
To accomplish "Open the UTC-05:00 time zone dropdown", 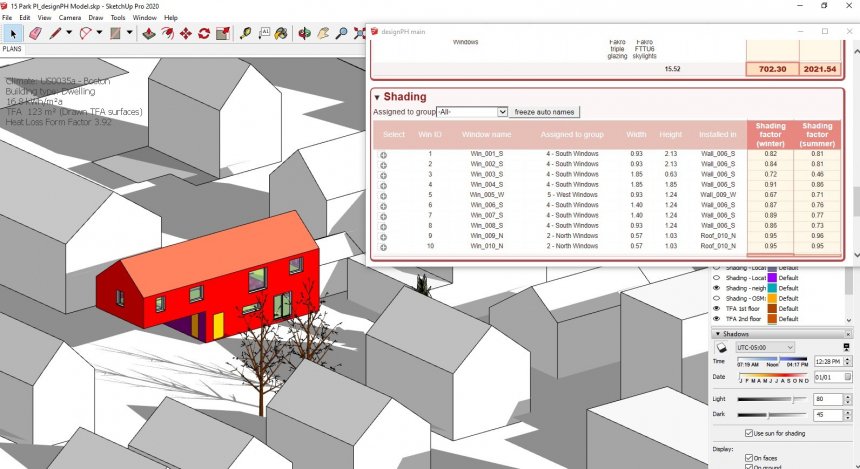I will [x=765, y=348].
